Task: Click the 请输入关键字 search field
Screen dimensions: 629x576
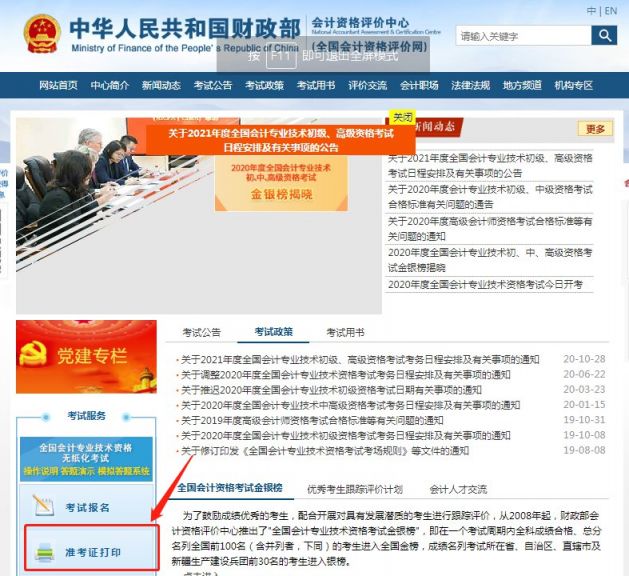Action: [523, 36]
